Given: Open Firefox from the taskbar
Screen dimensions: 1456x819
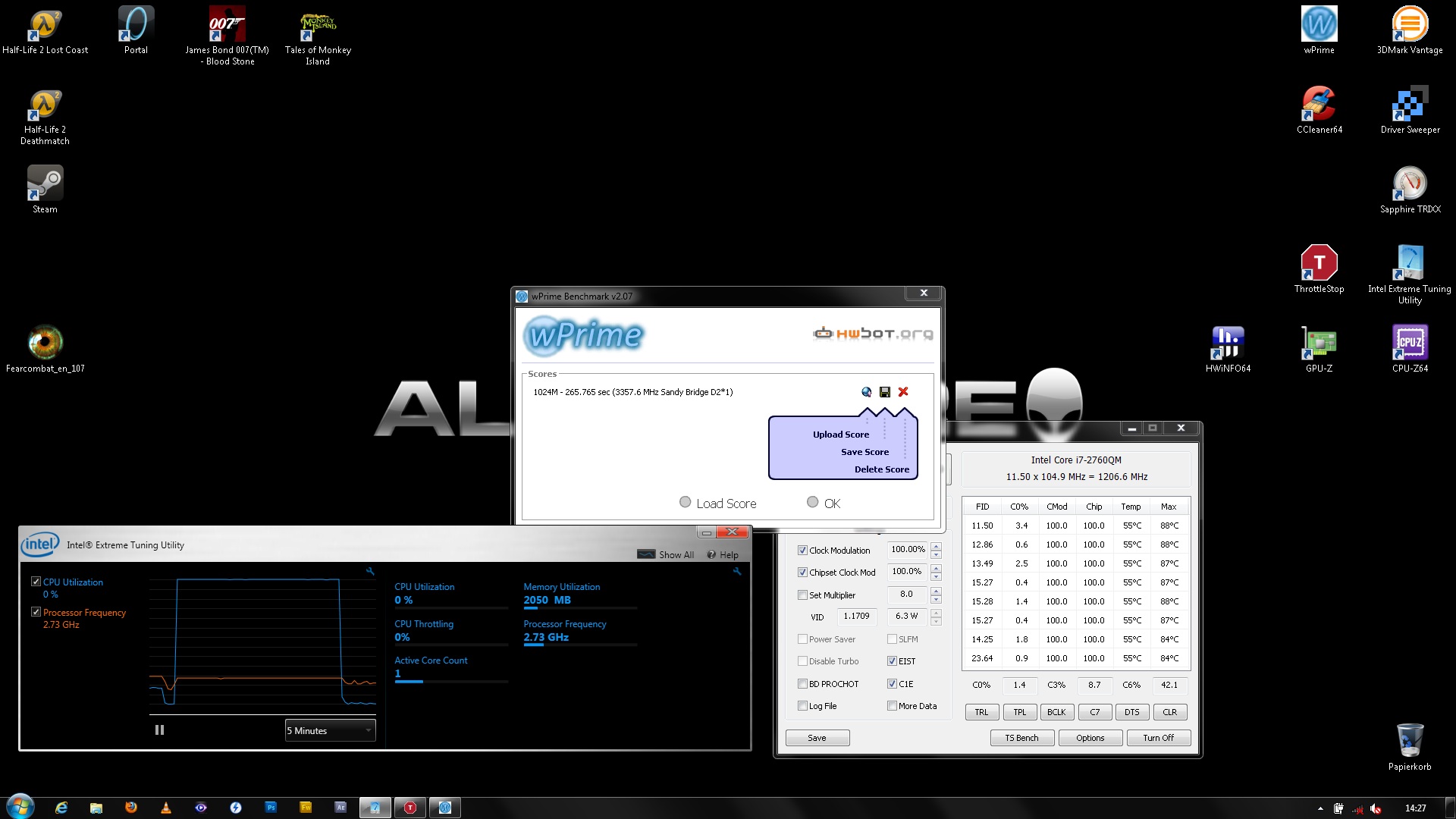Looking at the screenshot, I should (x=130, y=808).
